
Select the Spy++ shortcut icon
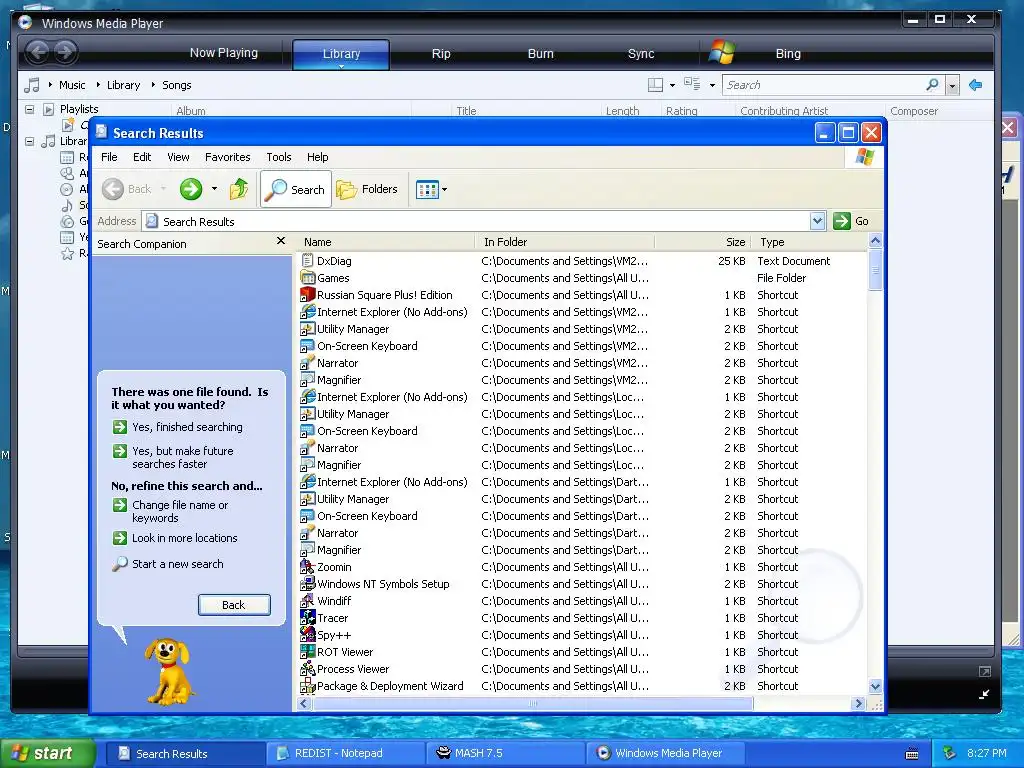[307, 635]
